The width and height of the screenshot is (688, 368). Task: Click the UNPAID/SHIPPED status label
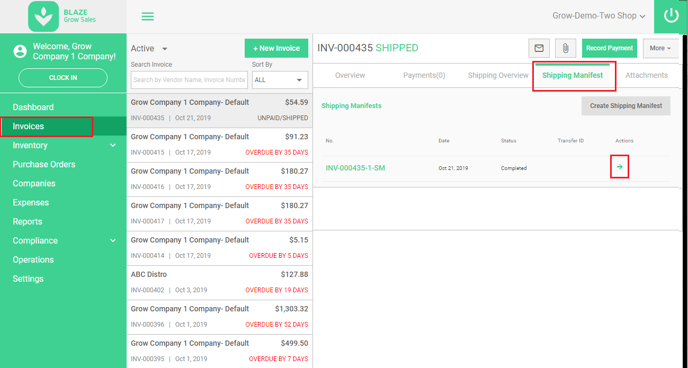[x=283, y=118]
